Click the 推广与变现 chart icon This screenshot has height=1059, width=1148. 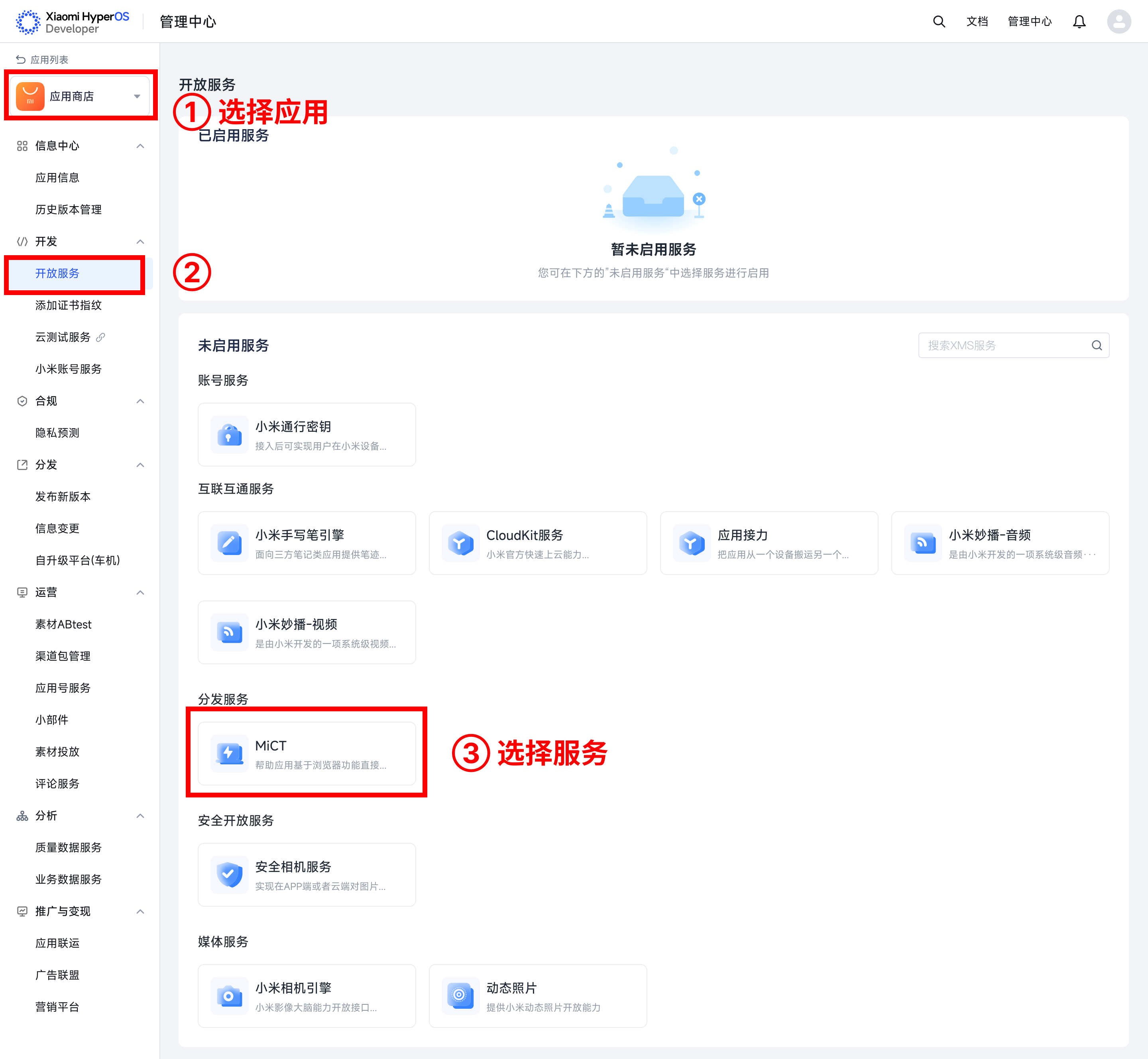[22, 912]
